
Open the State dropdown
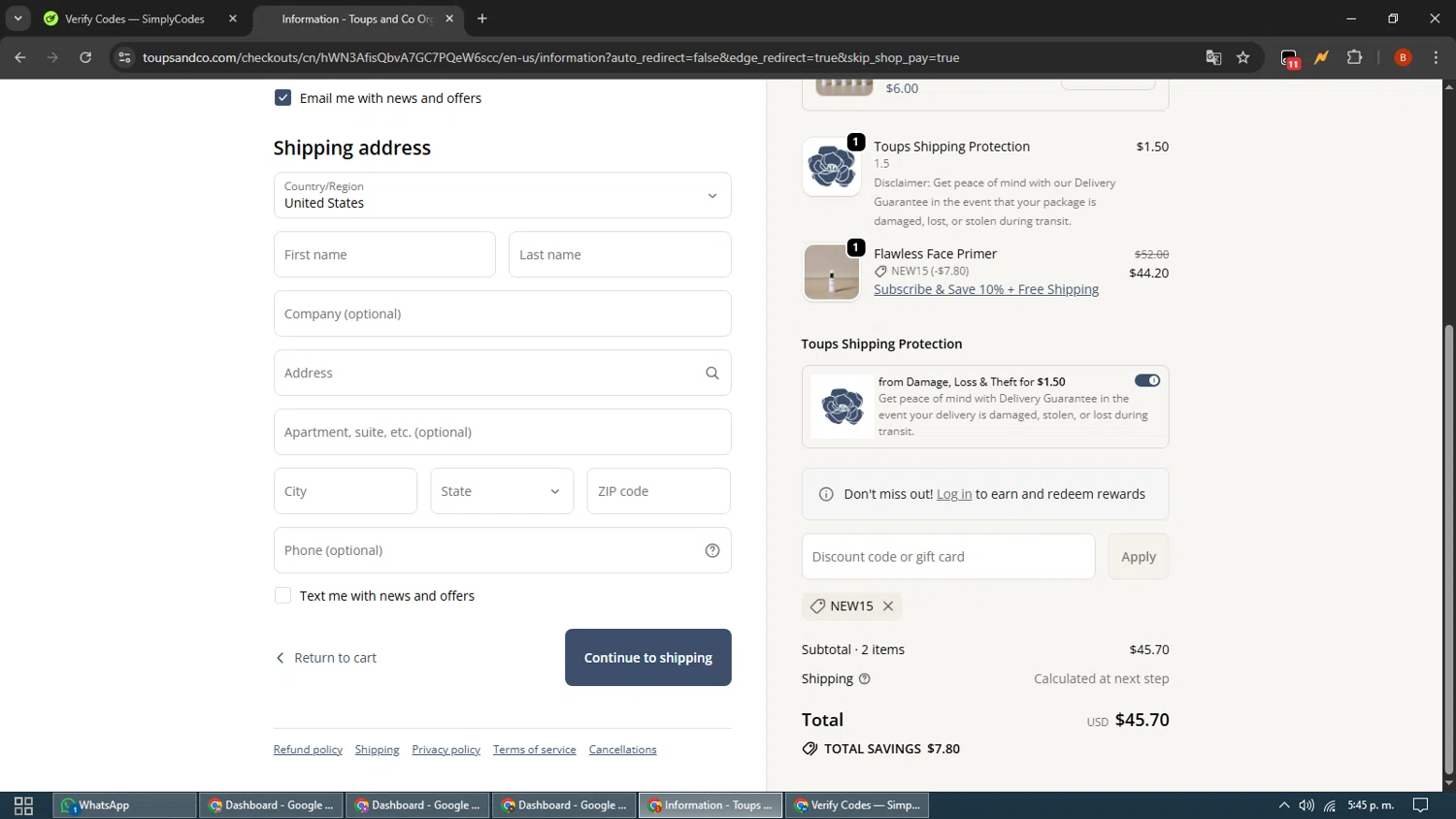(502, 491)
